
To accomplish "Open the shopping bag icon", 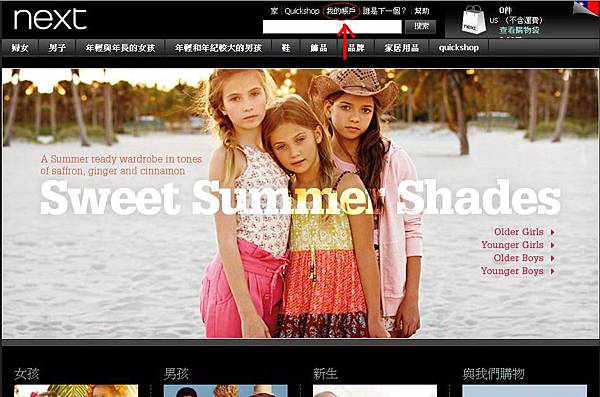I will coord(473,20).
